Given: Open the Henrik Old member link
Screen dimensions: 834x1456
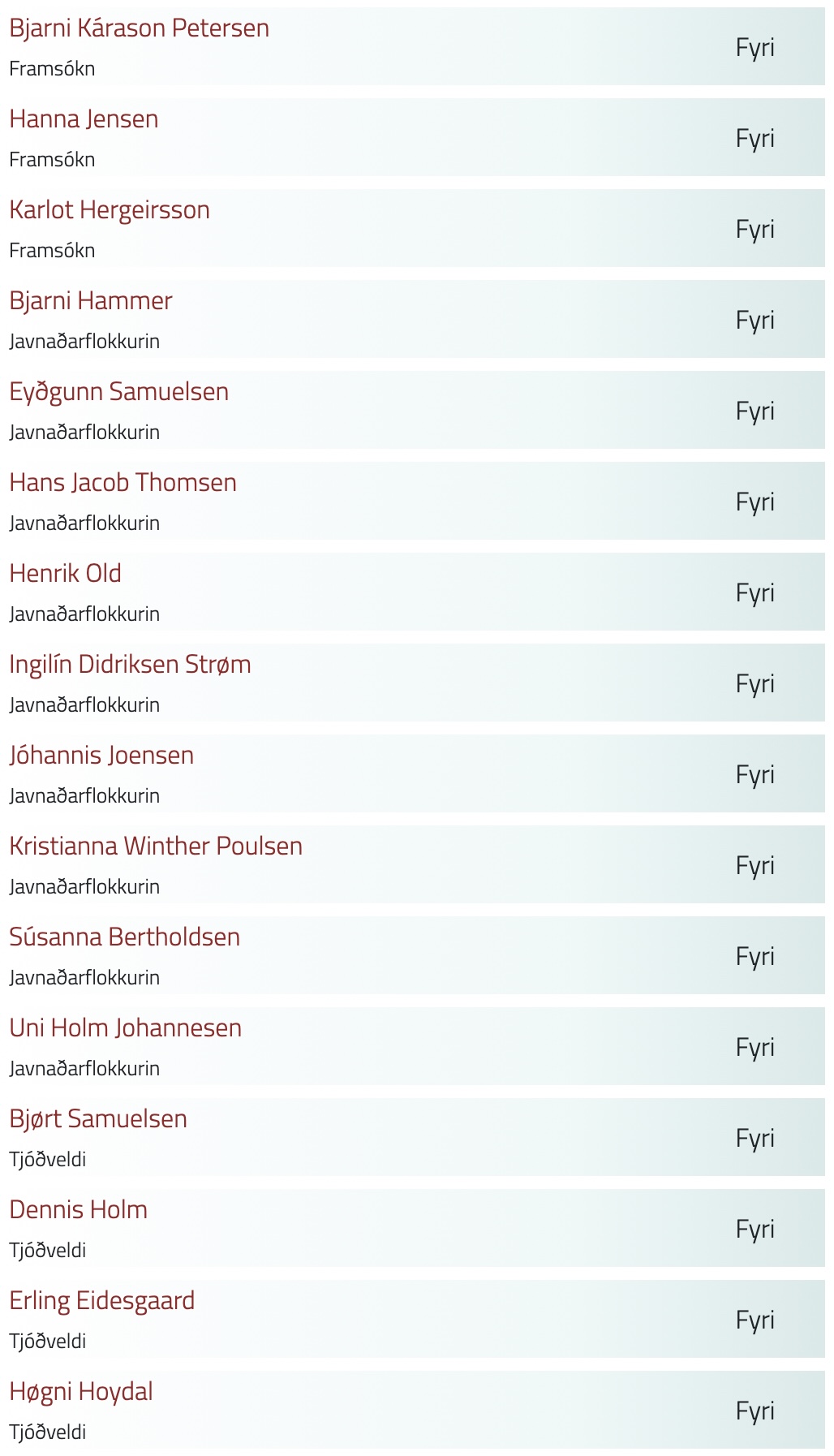Looking at the screenshot, I should click(65, 574).
